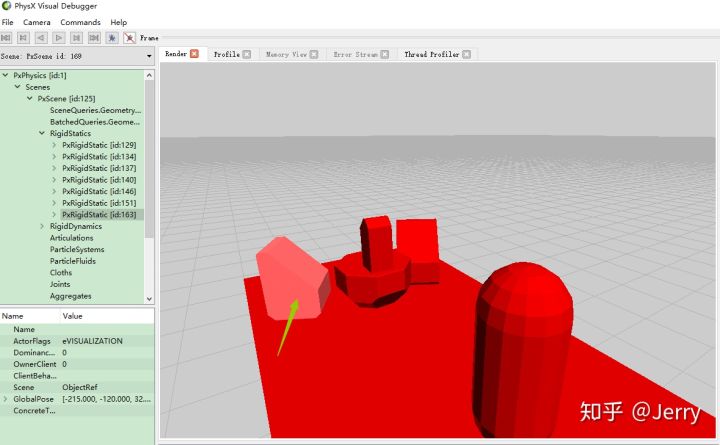Expand the selected PxRigidStatic [id:163]

(x=54, y=214)
